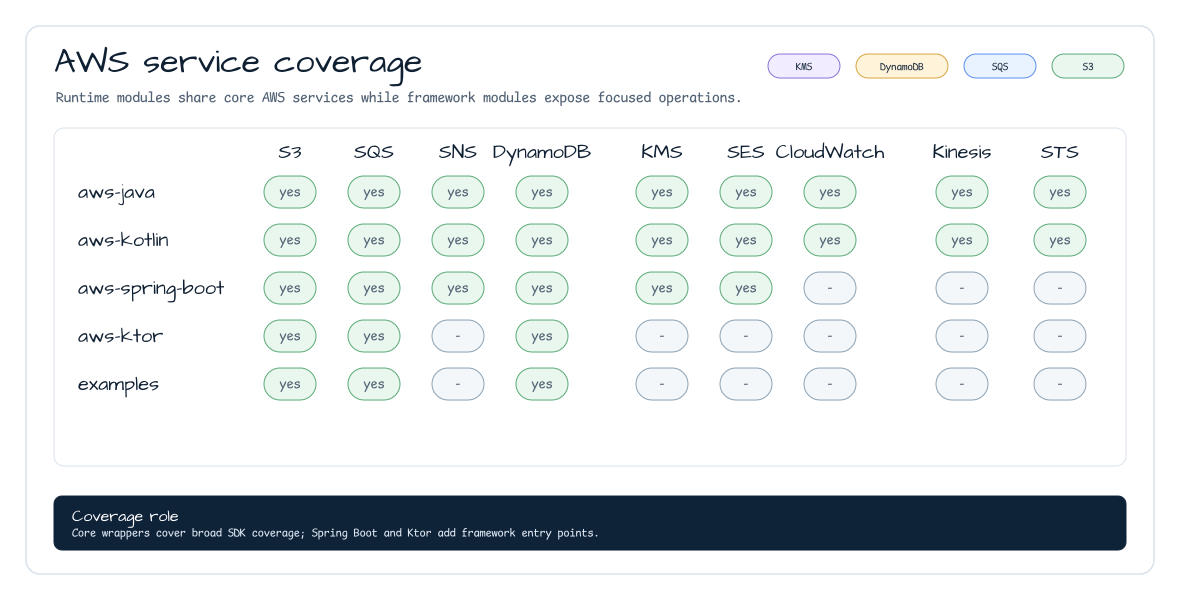This screenshot has height=600, width=1180.
Task: Click aws-java CloudWatch yes cell
Action: 830,192
